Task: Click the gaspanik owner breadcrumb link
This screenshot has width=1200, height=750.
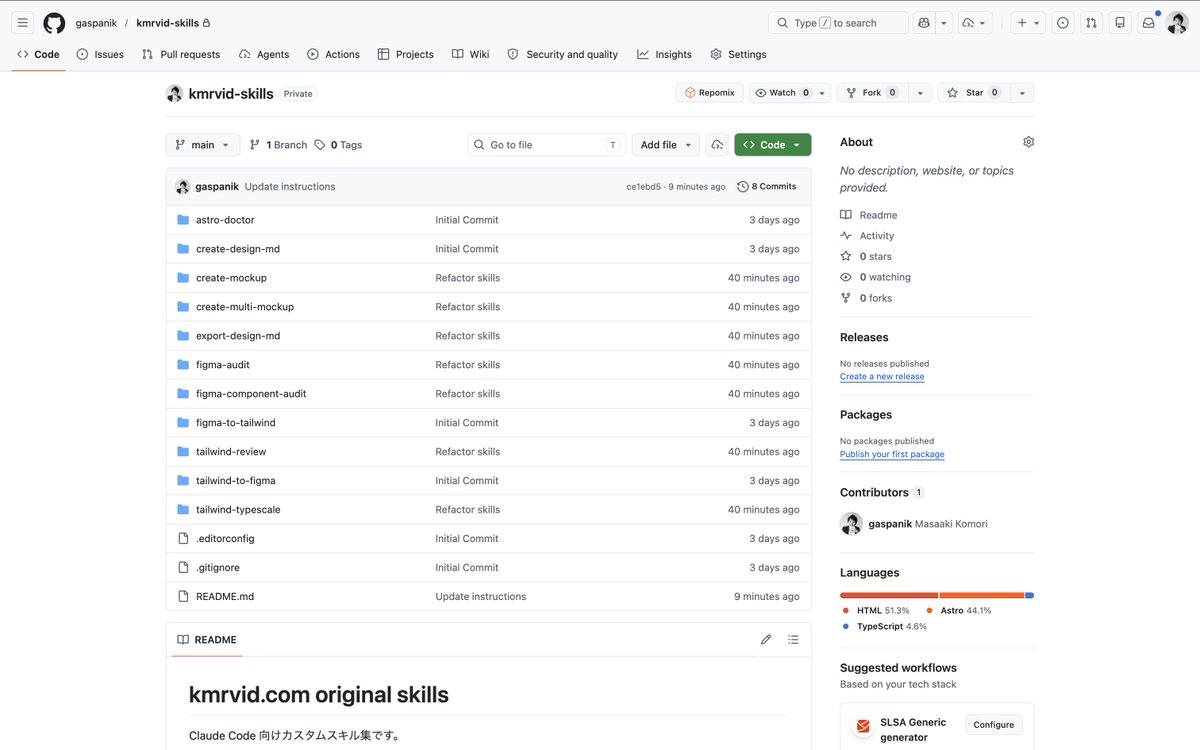Action: (x=96, y=22)
